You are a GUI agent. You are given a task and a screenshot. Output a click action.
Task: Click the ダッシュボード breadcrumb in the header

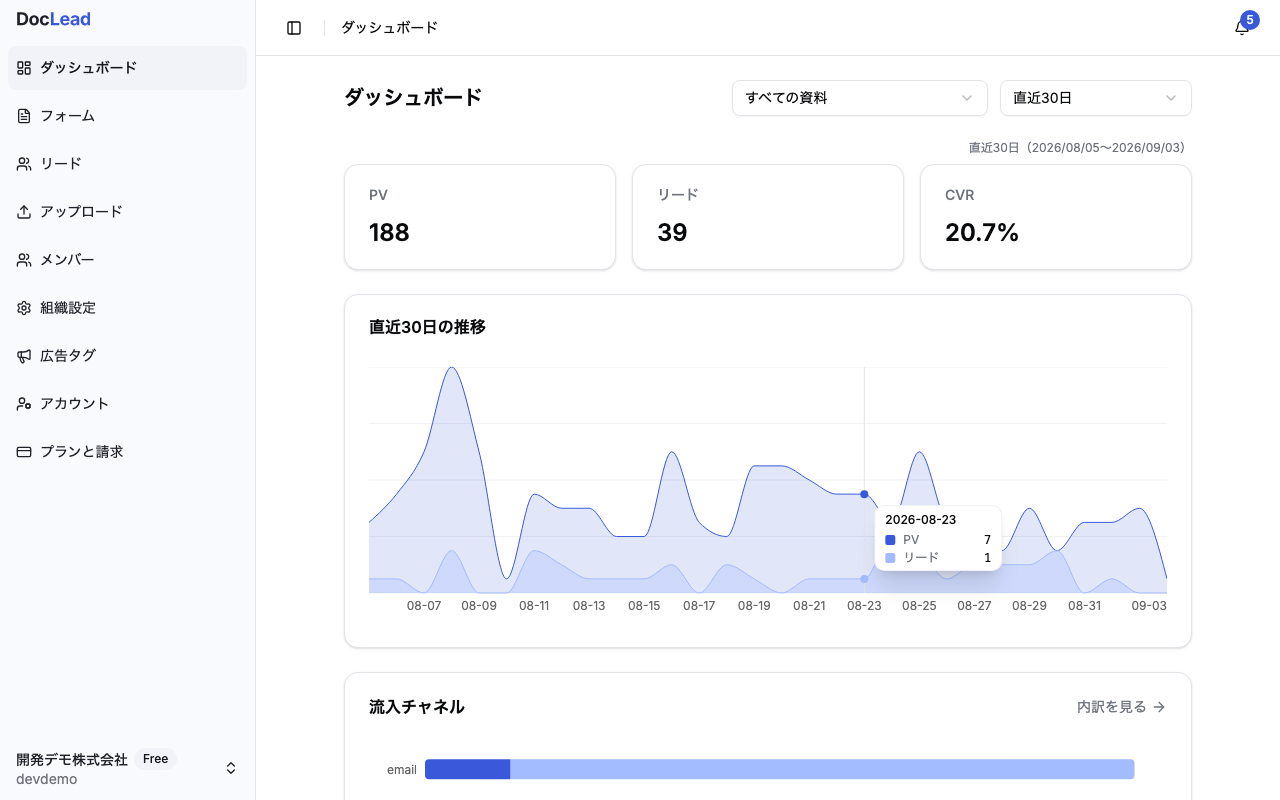click(389, 28)
